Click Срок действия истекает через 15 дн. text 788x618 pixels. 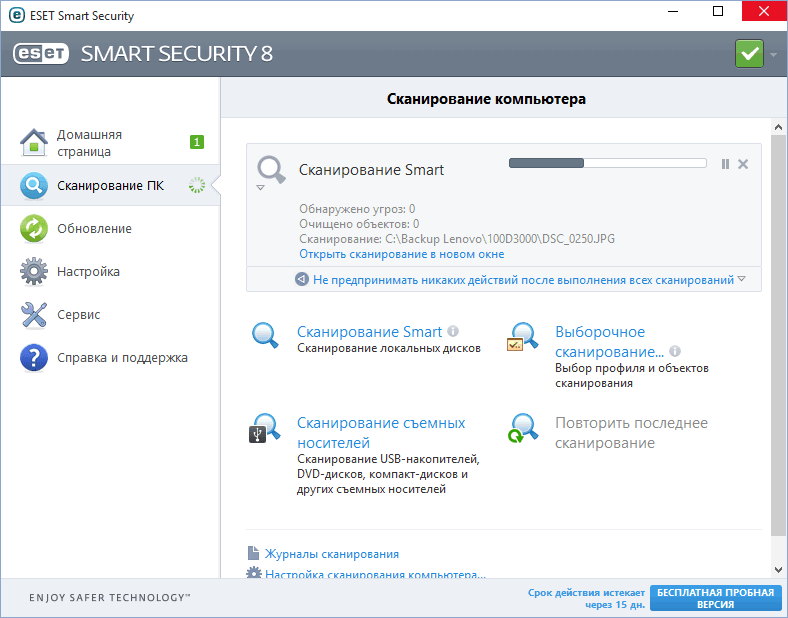click(586, 598)
